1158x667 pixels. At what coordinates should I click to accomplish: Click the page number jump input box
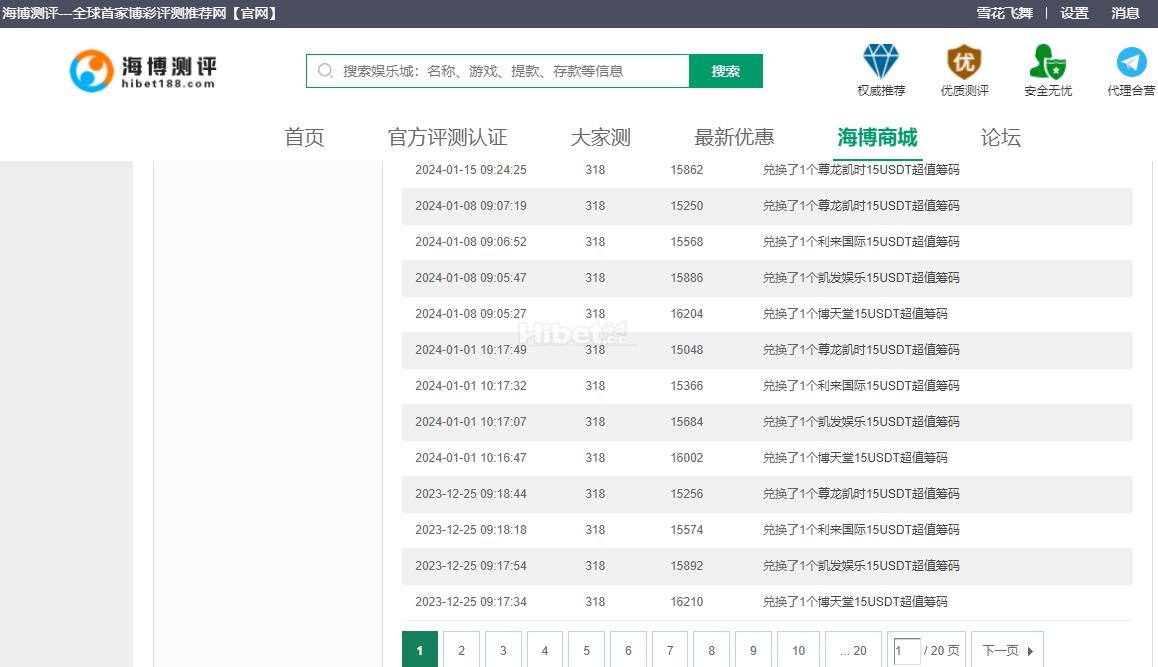(906, 650)
